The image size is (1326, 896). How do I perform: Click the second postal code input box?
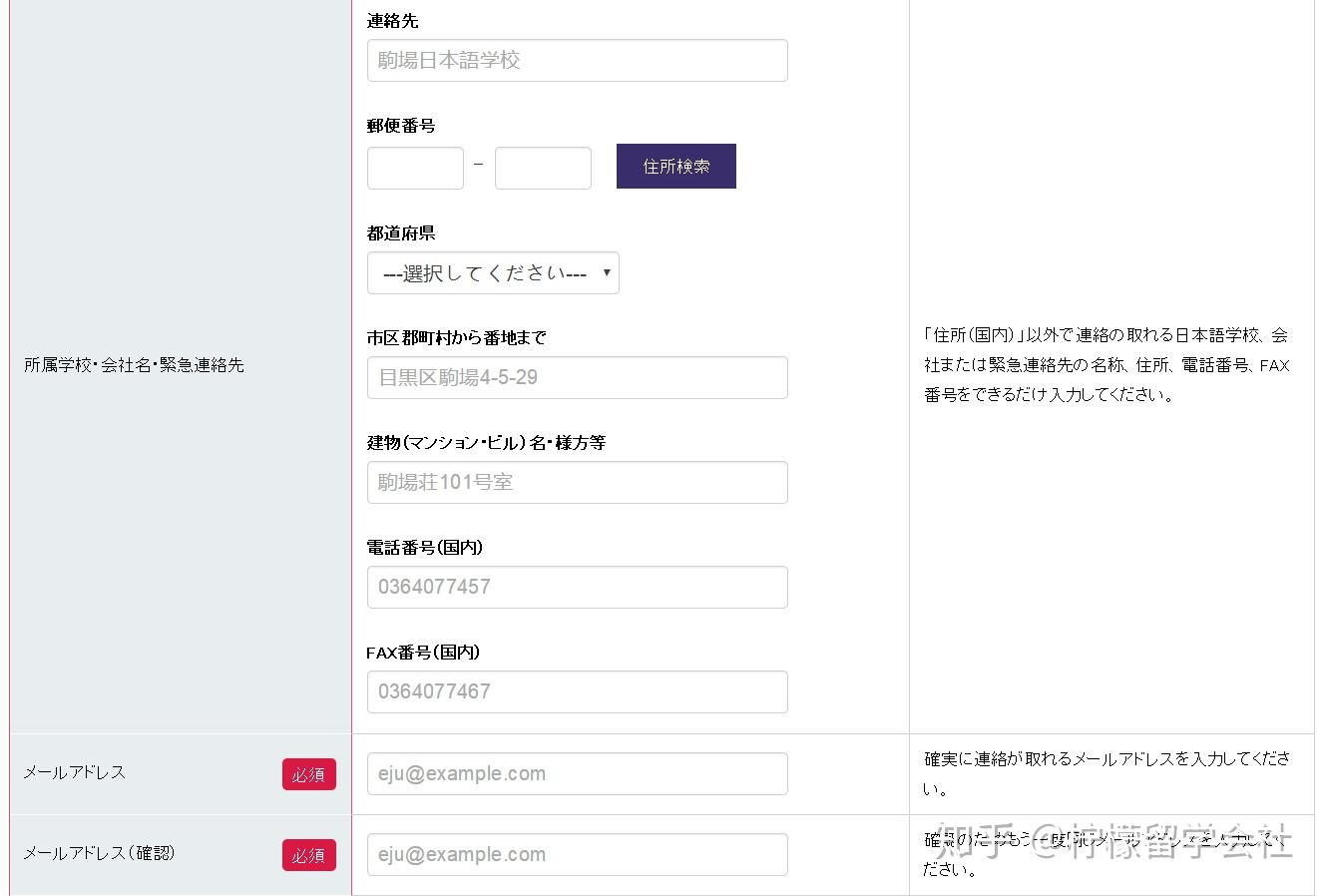pos(543,168)
